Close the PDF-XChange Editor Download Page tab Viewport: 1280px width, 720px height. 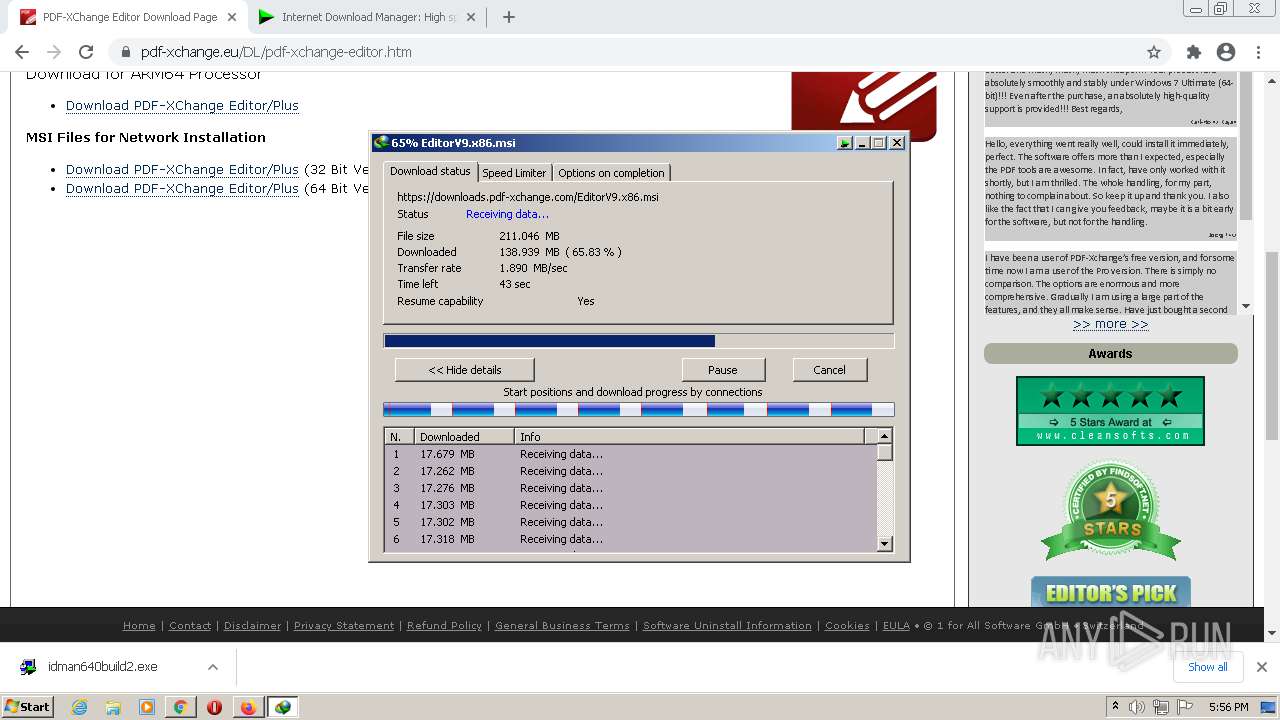[x=232, y=17]
